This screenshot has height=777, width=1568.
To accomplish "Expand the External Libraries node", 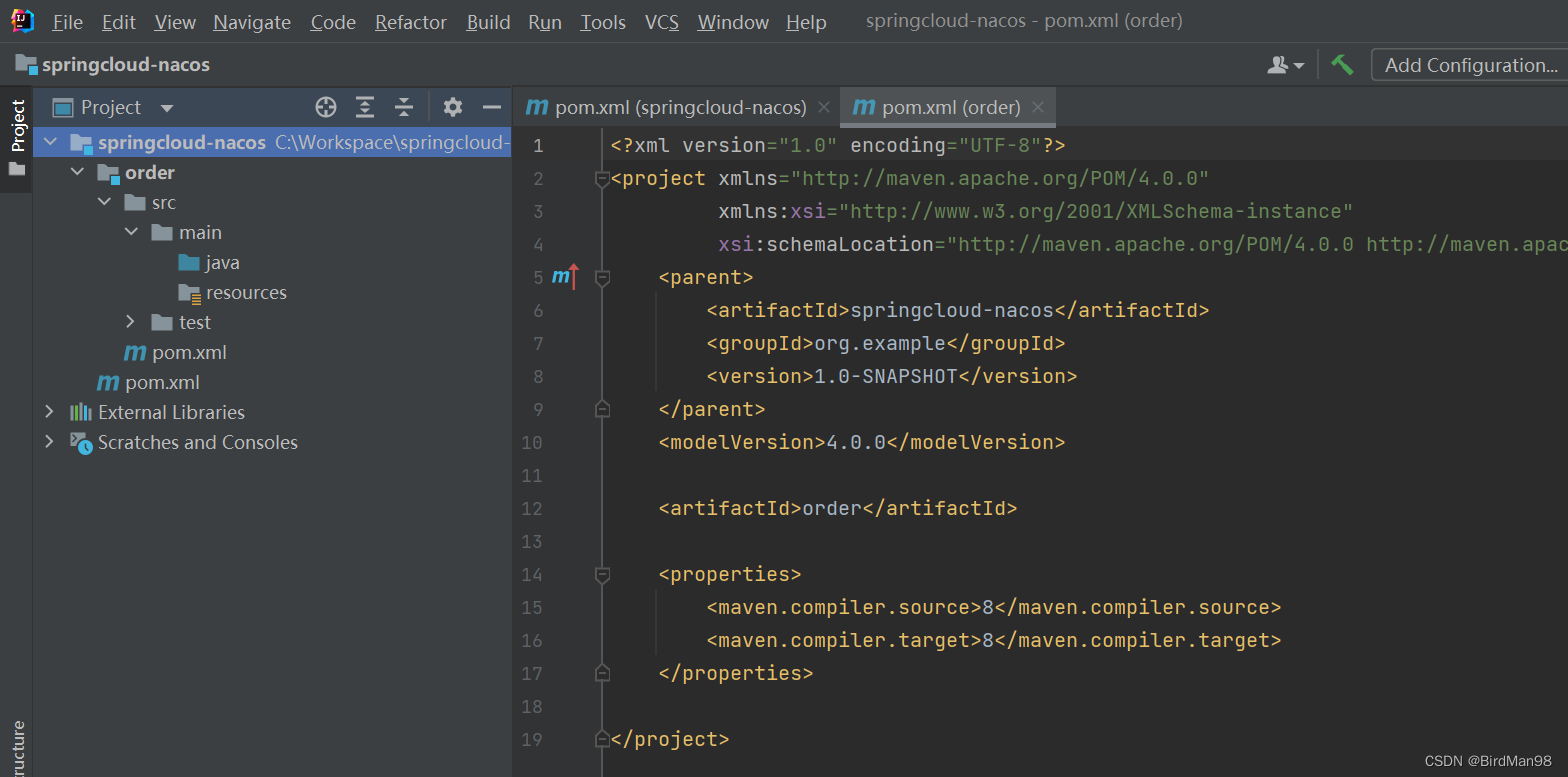I will click(50, 412).
